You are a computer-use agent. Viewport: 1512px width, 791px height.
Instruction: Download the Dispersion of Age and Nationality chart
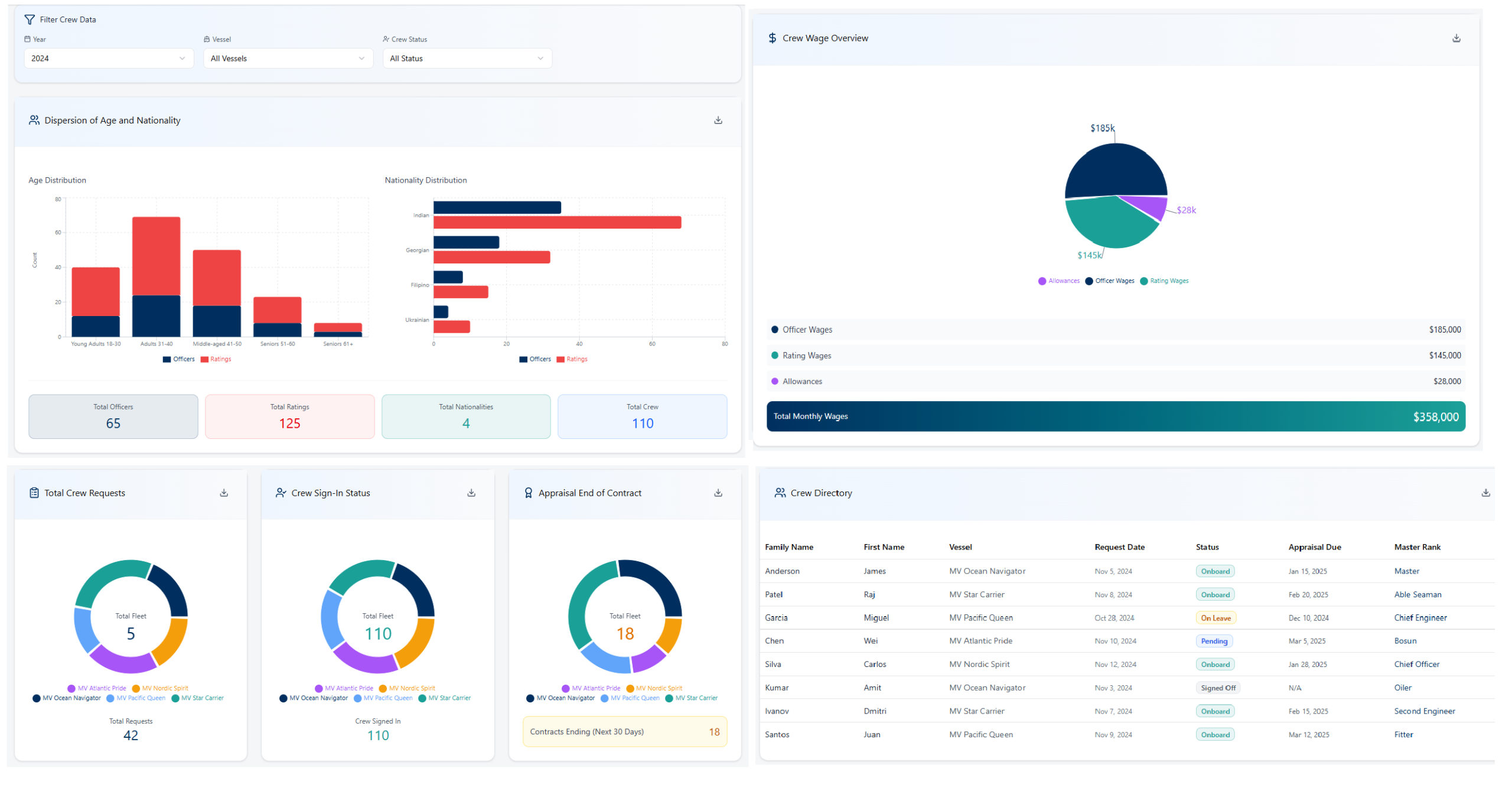[718, 121]
